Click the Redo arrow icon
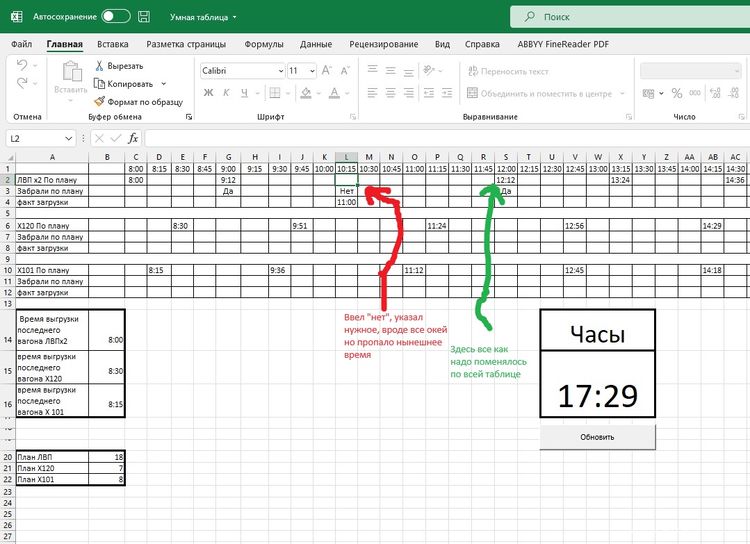 pyautogui.click(x=22, y=83)
